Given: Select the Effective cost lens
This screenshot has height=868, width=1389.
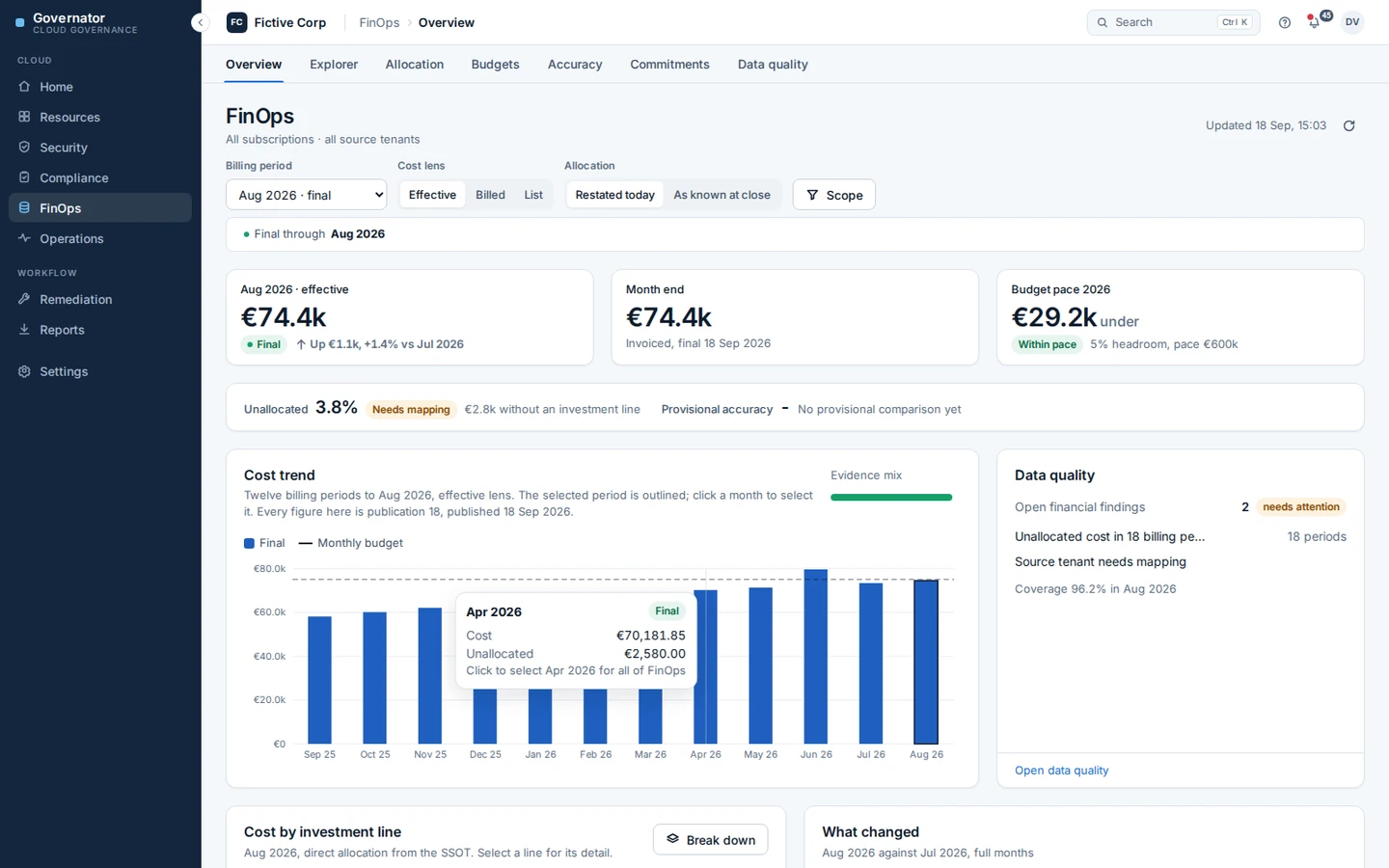Looking at the screenshot, I should click(x=432, y=195).
